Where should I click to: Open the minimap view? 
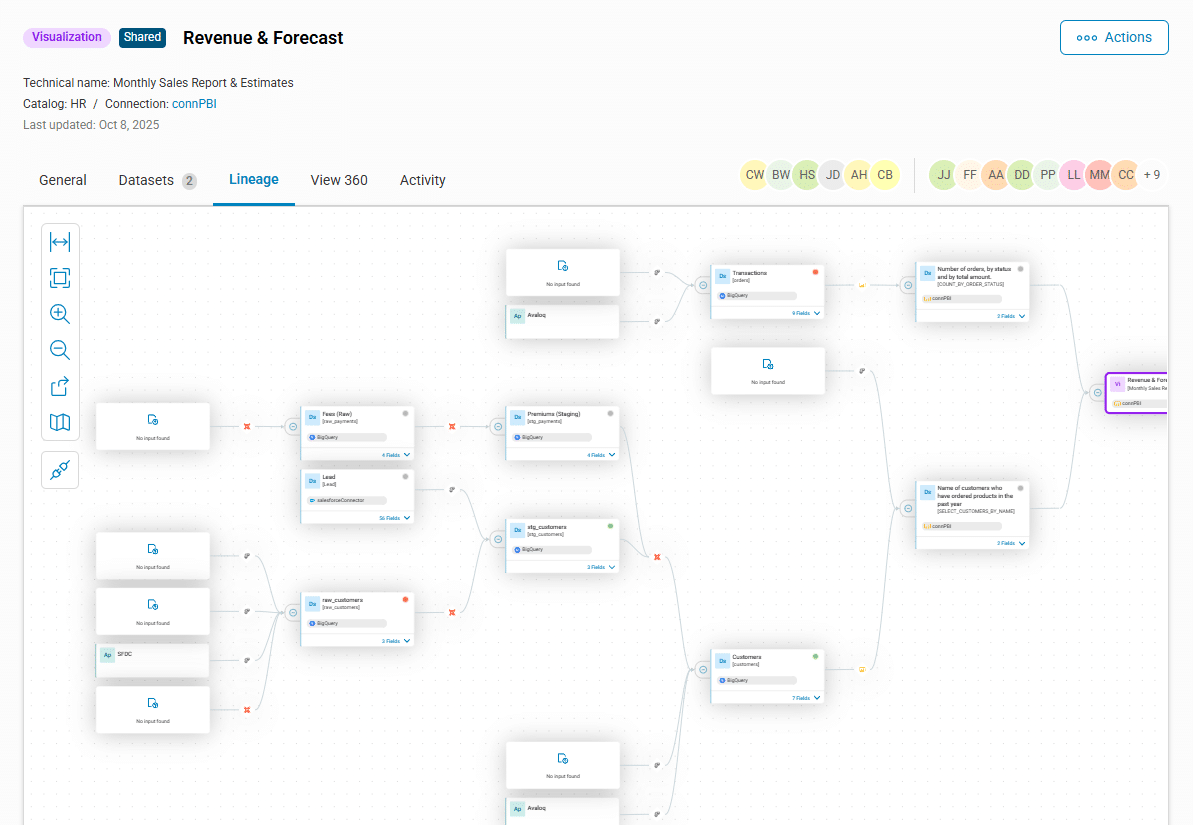pos(60,422)
